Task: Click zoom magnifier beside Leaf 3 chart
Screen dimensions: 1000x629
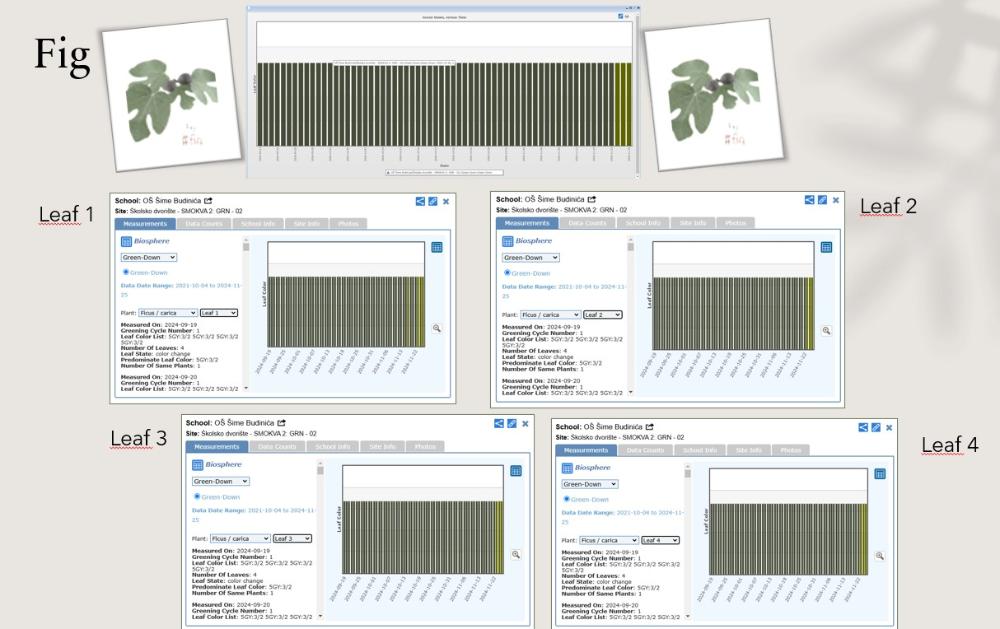Action: (516, 554)
